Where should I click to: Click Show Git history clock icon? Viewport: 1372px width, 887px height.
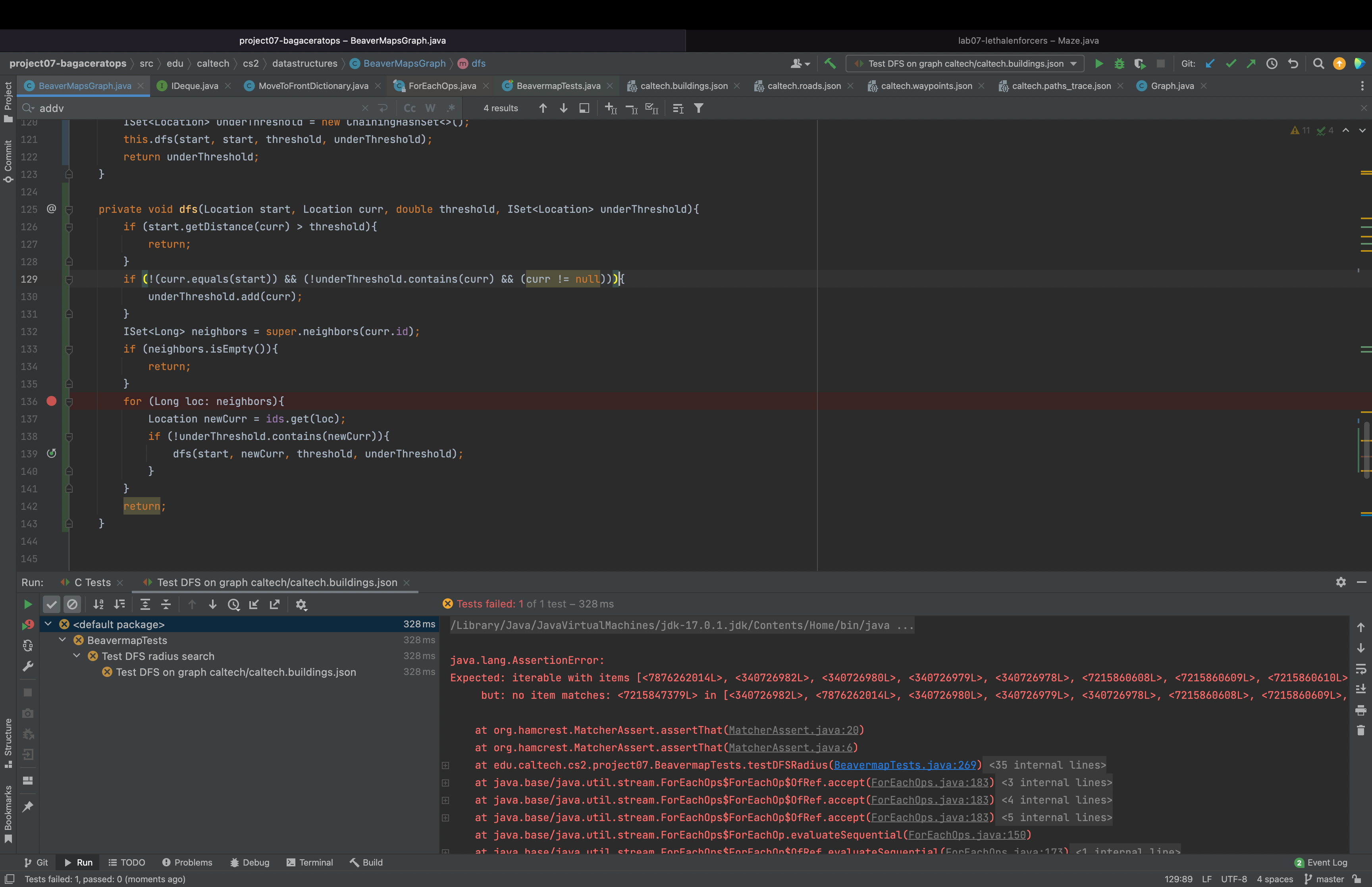coord(1272,64)
